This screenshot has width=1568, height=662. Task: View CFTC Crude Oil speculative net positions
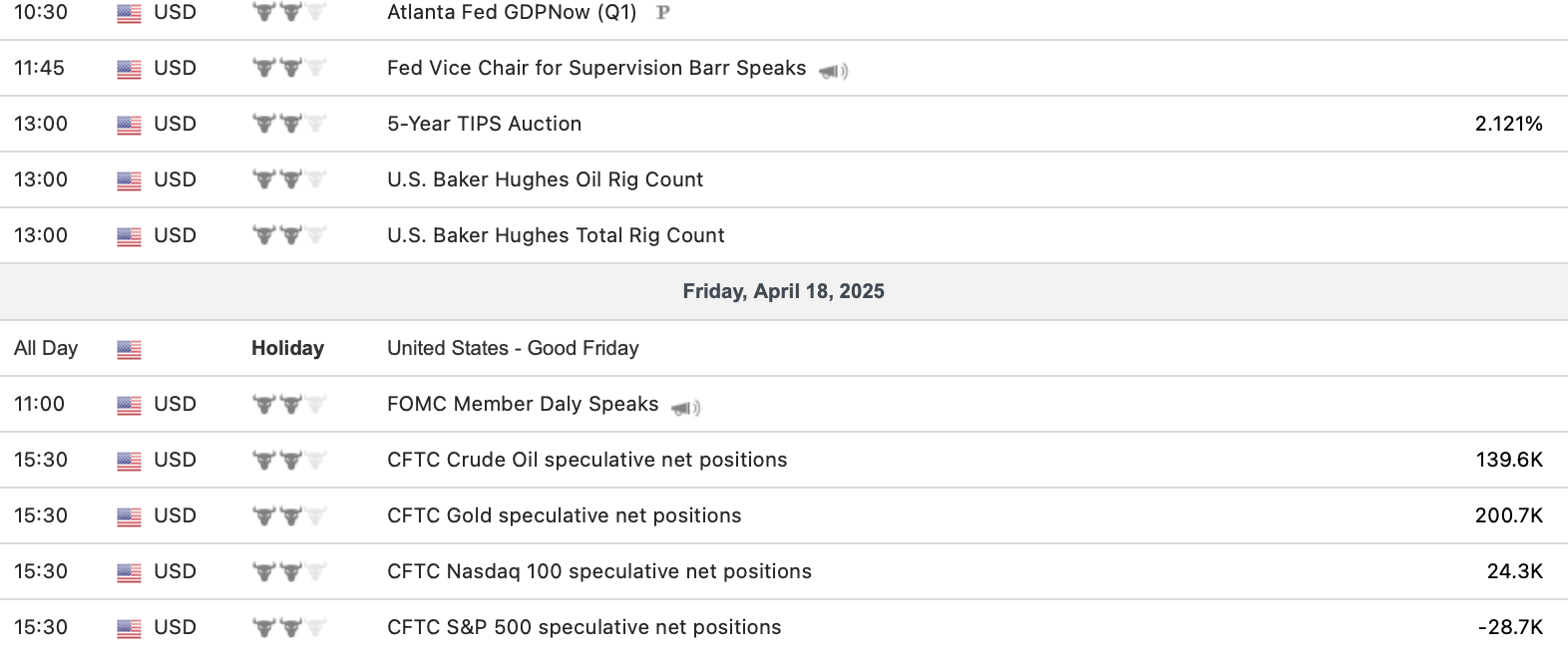[x=587, y=460]
